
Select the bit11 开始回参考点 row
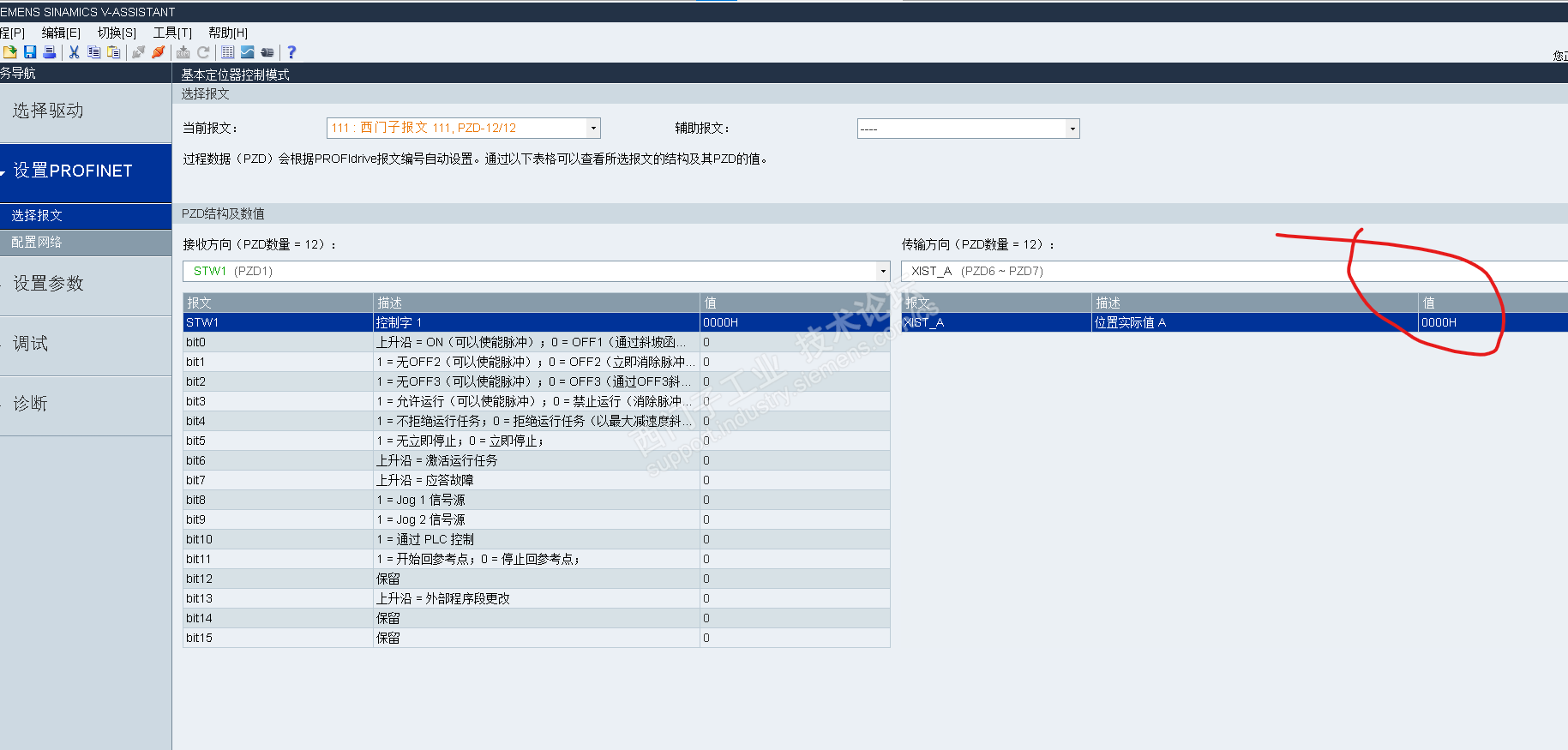[537, 559]
